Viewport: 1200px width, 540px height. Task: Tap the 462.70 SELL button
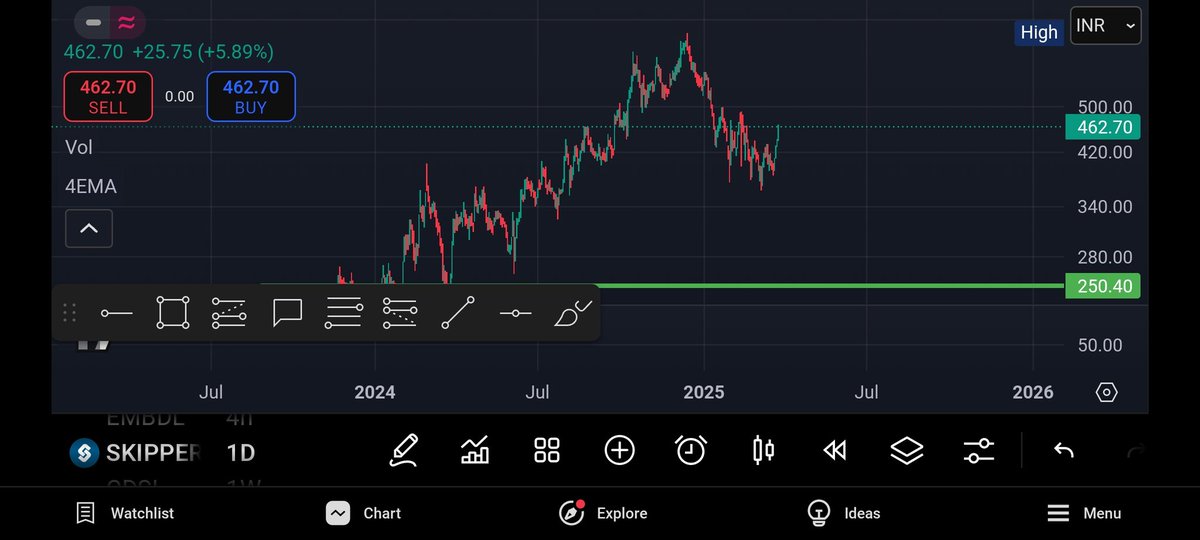click(108, 97)
